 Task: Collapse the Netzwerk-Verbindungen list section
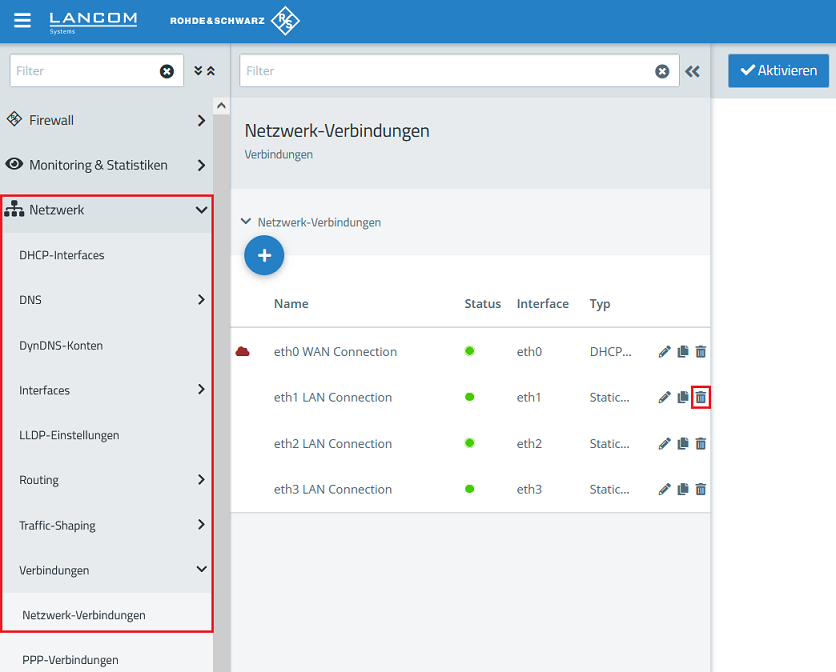click(246, 222)
